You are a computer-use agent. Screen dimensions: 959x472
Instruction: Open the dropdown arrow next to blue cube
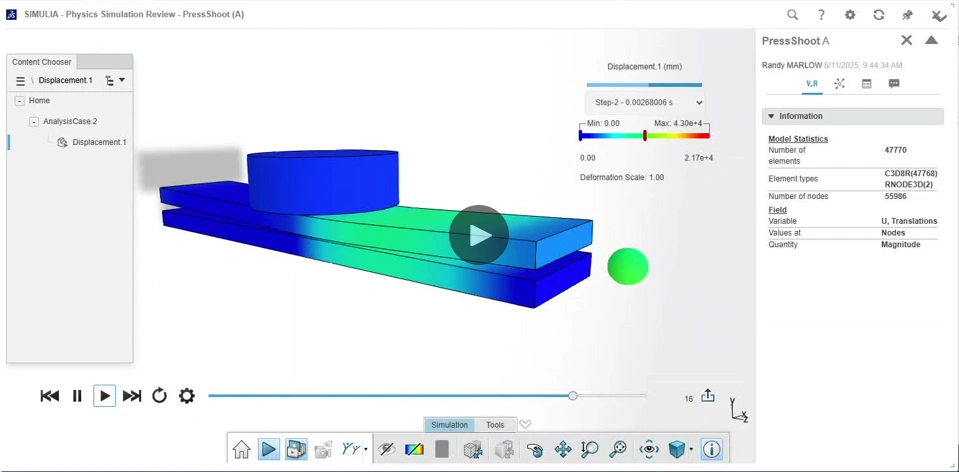coord(691,450)
